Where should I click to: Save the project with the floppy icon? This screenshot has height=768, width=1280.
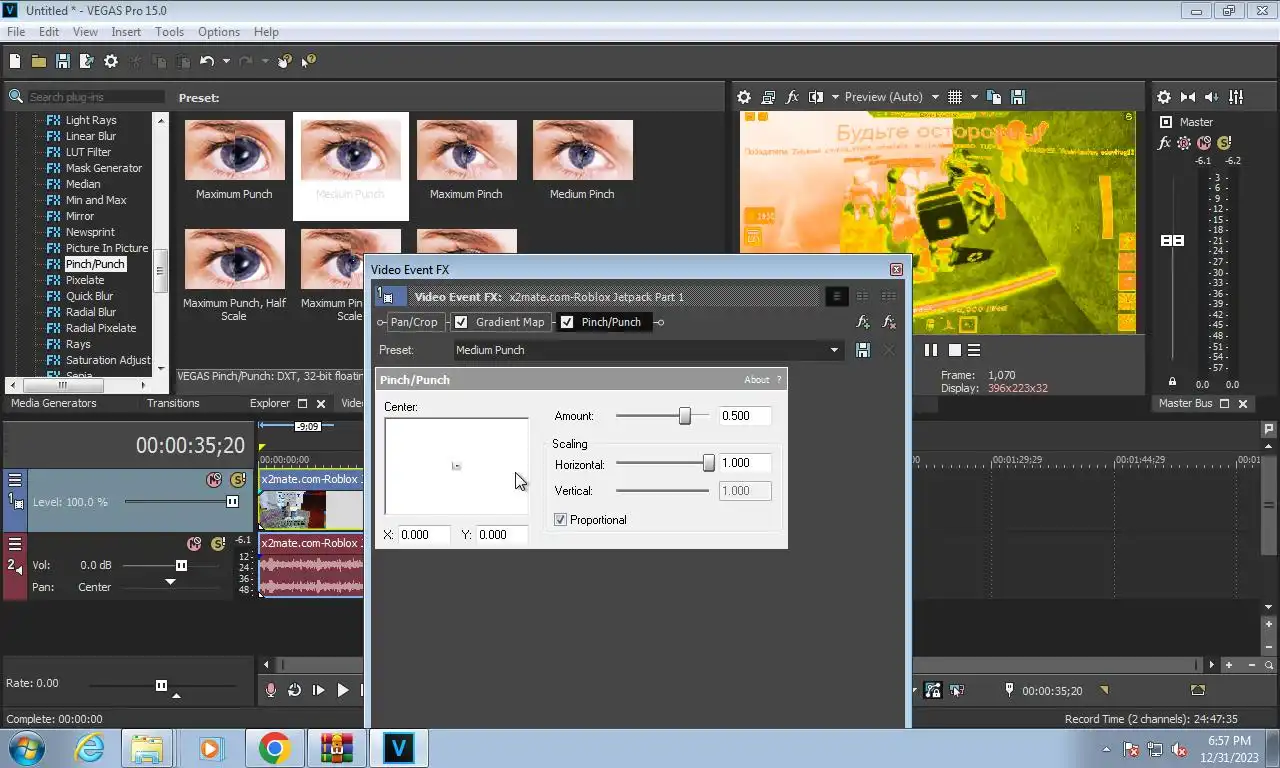[x=62, y=61]
